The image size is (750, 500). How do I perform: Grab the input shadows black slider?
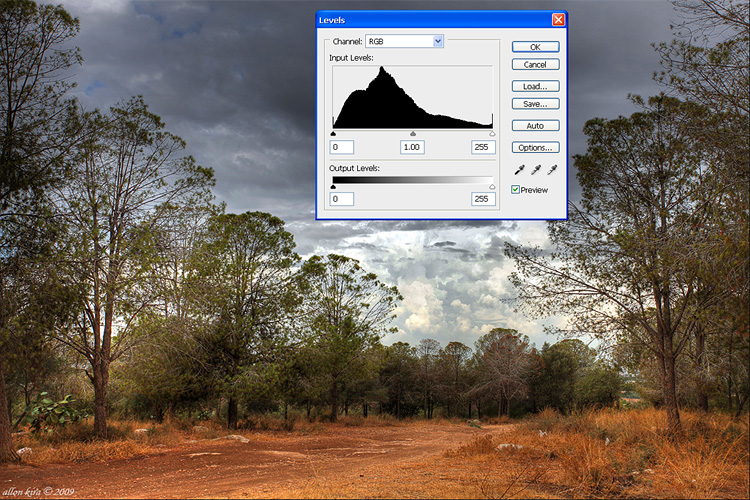tap(333, 133)
